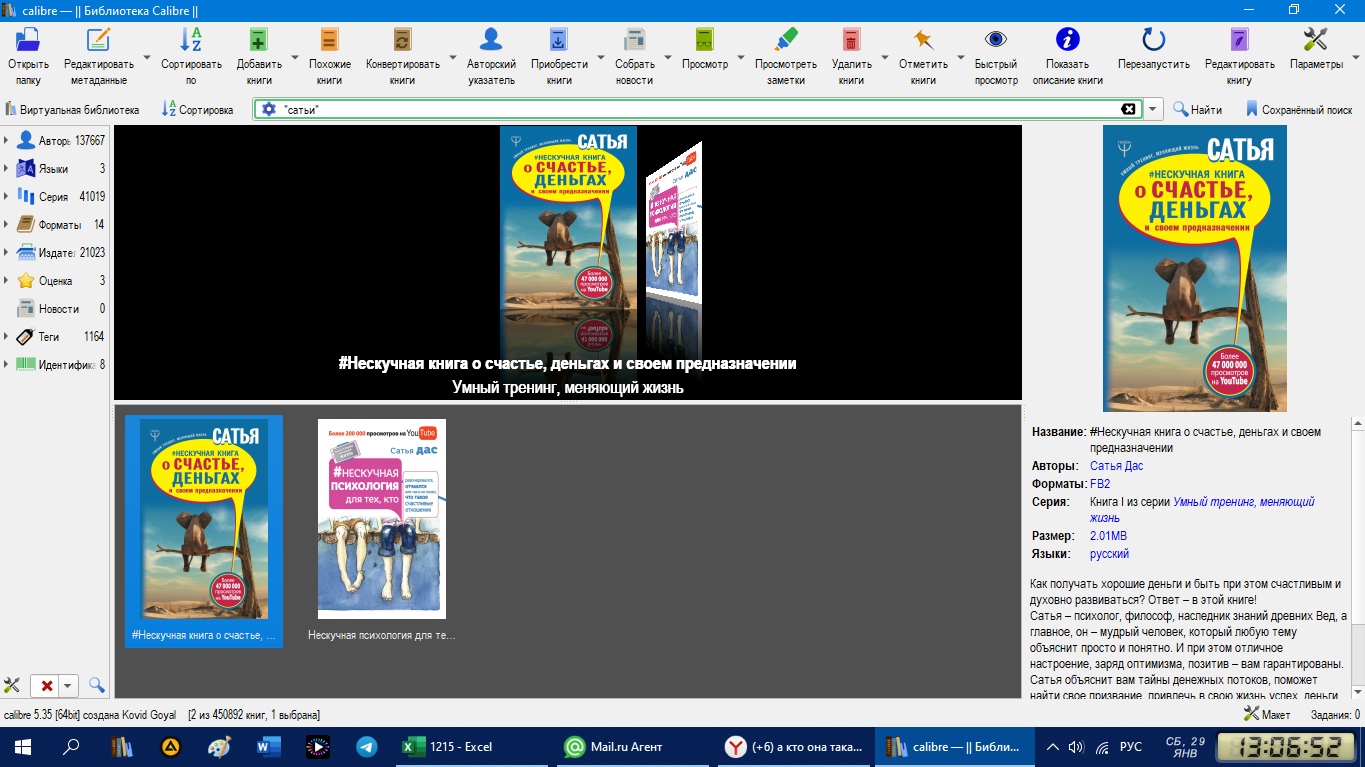Open Конвертировать книги tool
1365x767 pixels.
402,40
